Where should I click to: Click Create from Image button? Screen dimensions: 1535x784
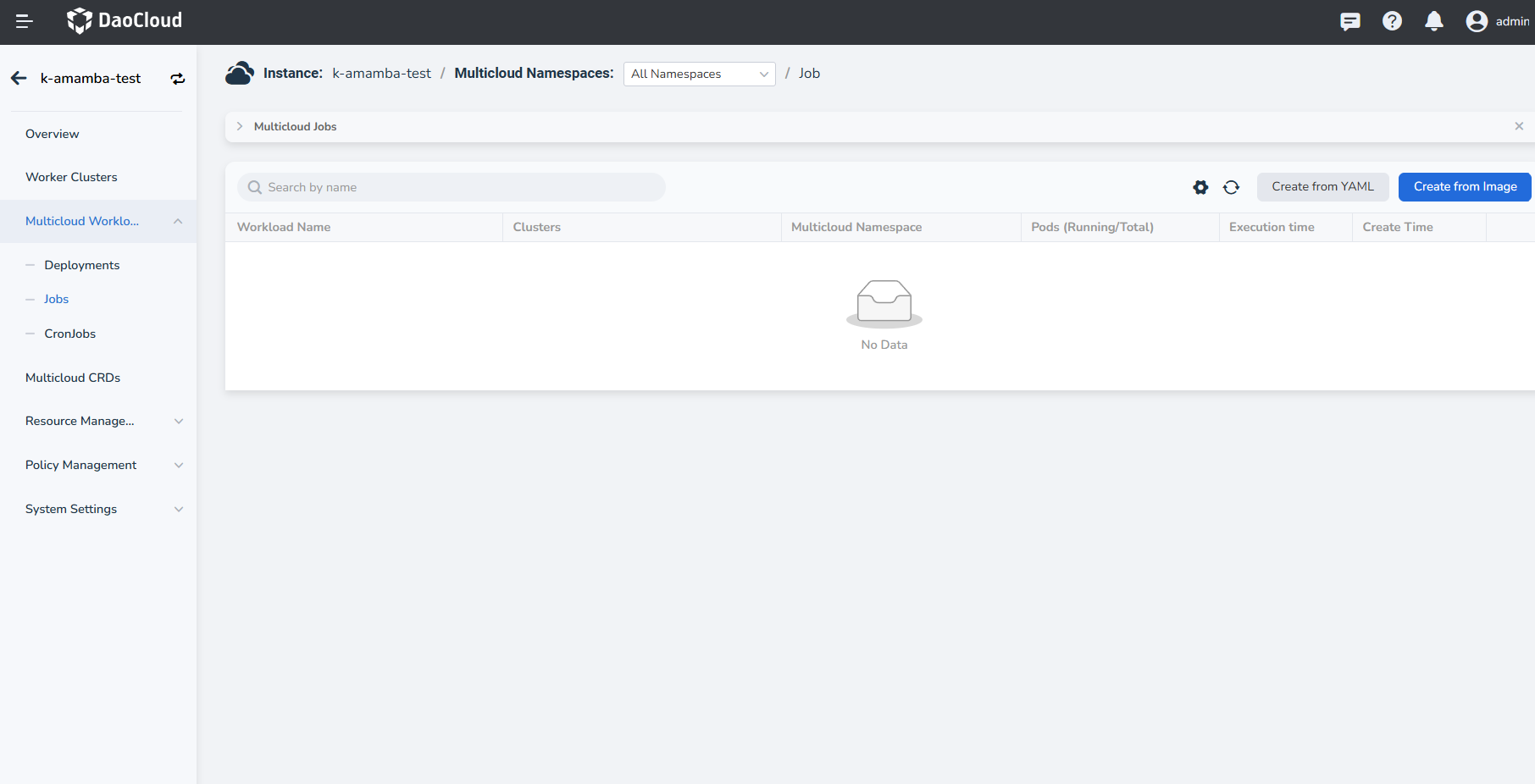pos(1465,187)
